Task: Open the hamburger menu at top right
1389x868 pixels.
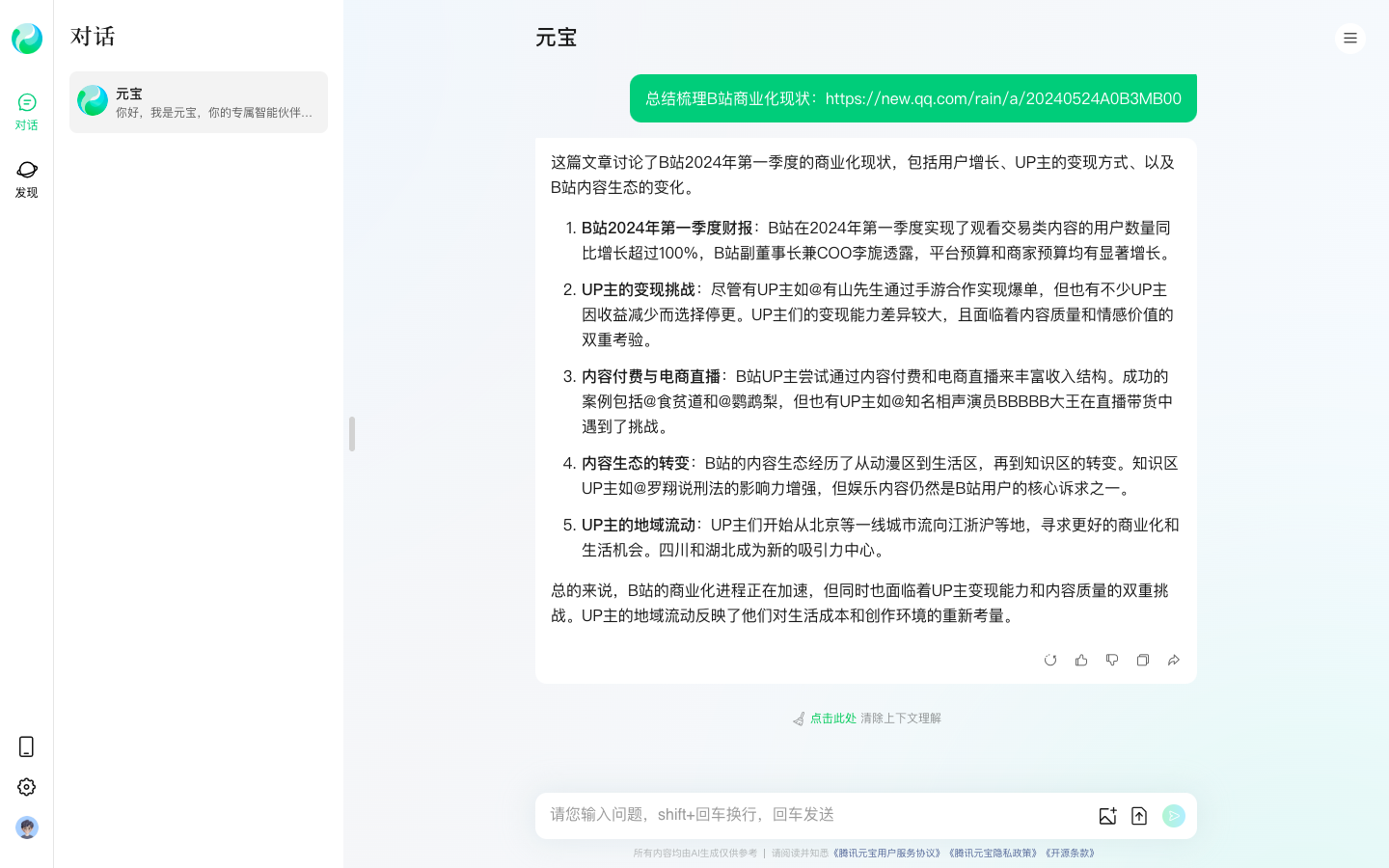Action: [1350, 39]
